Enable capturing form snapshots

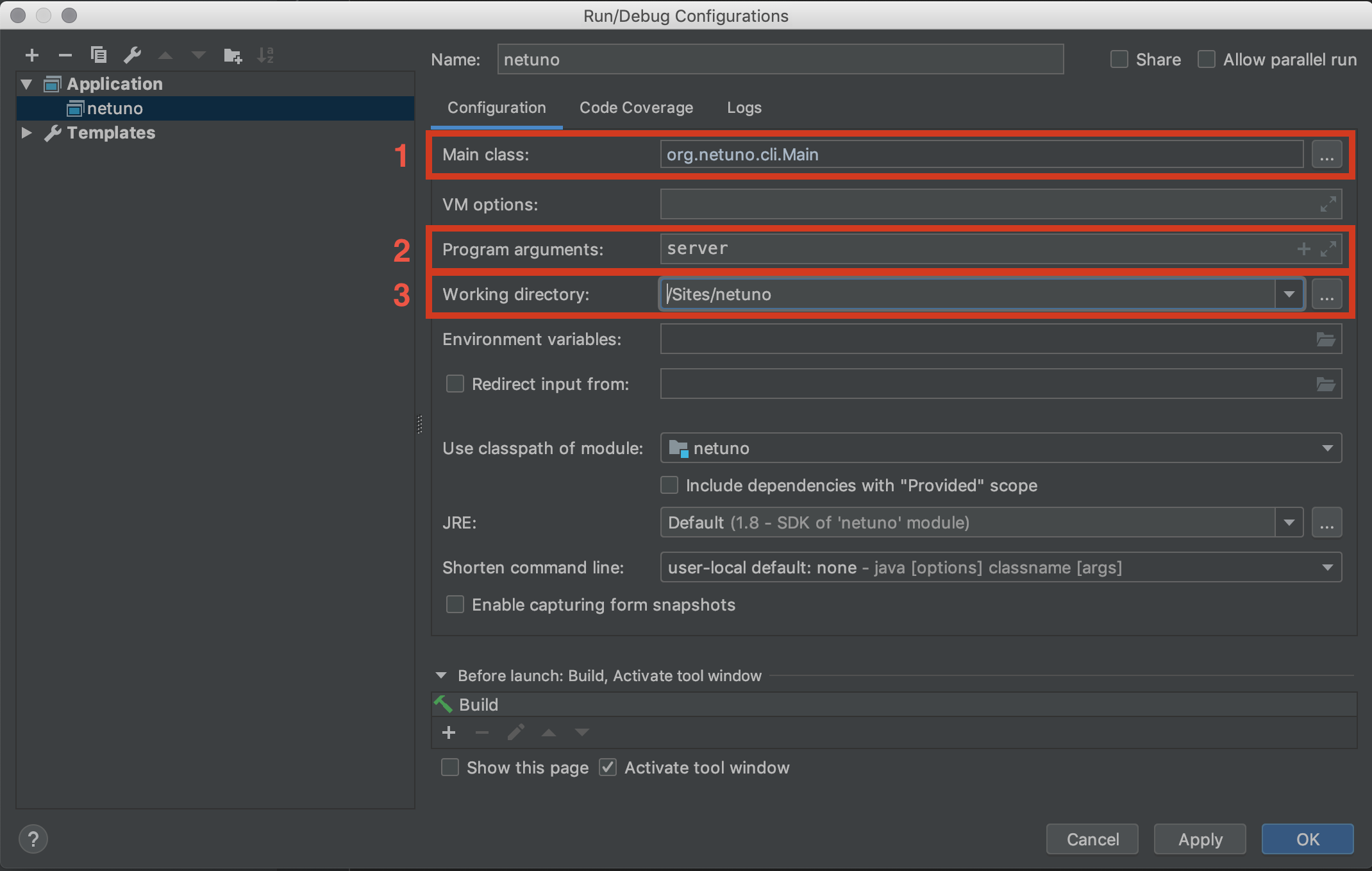click(455, 604)
